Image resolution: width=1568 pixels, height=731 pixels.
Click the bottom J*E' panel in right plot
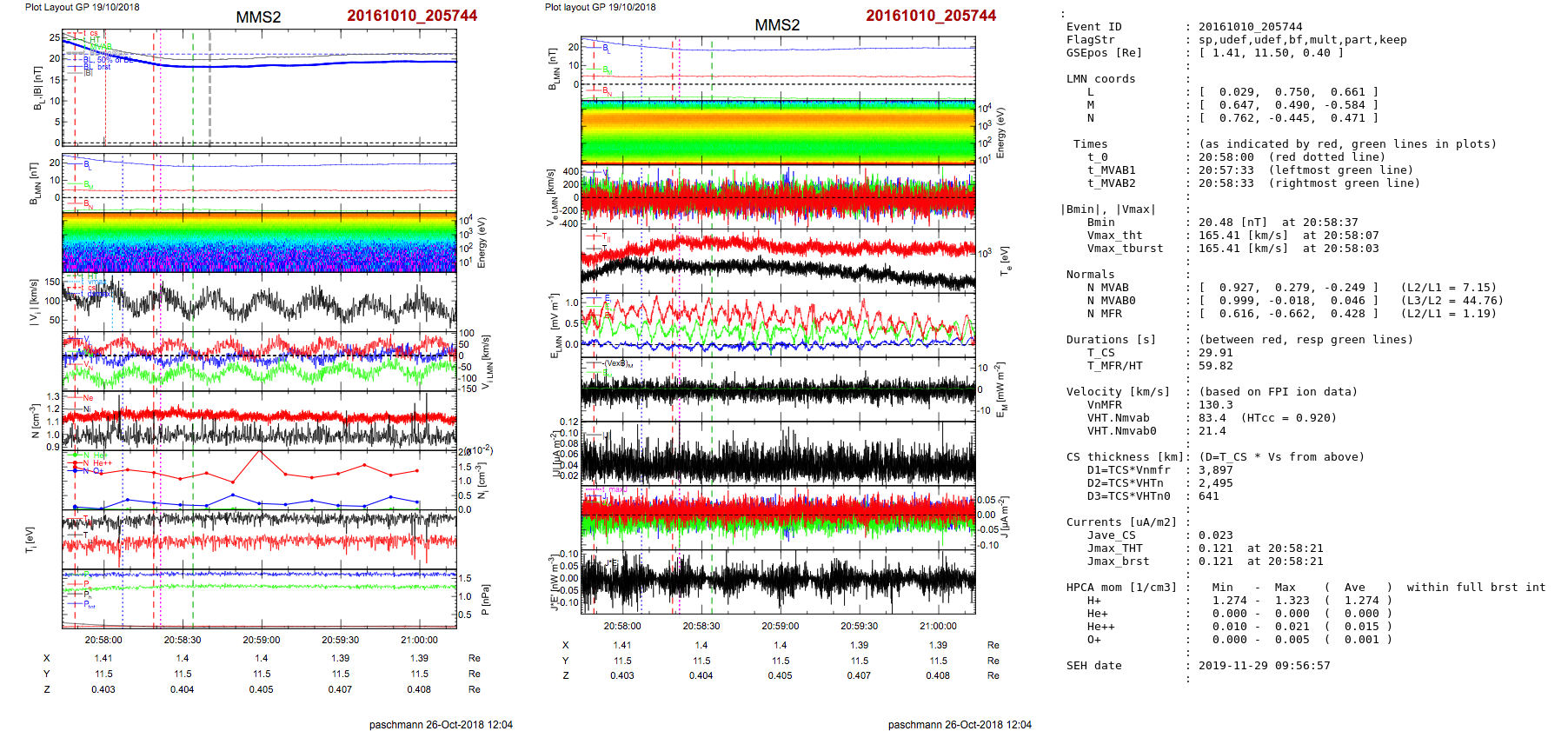point(778,581)
